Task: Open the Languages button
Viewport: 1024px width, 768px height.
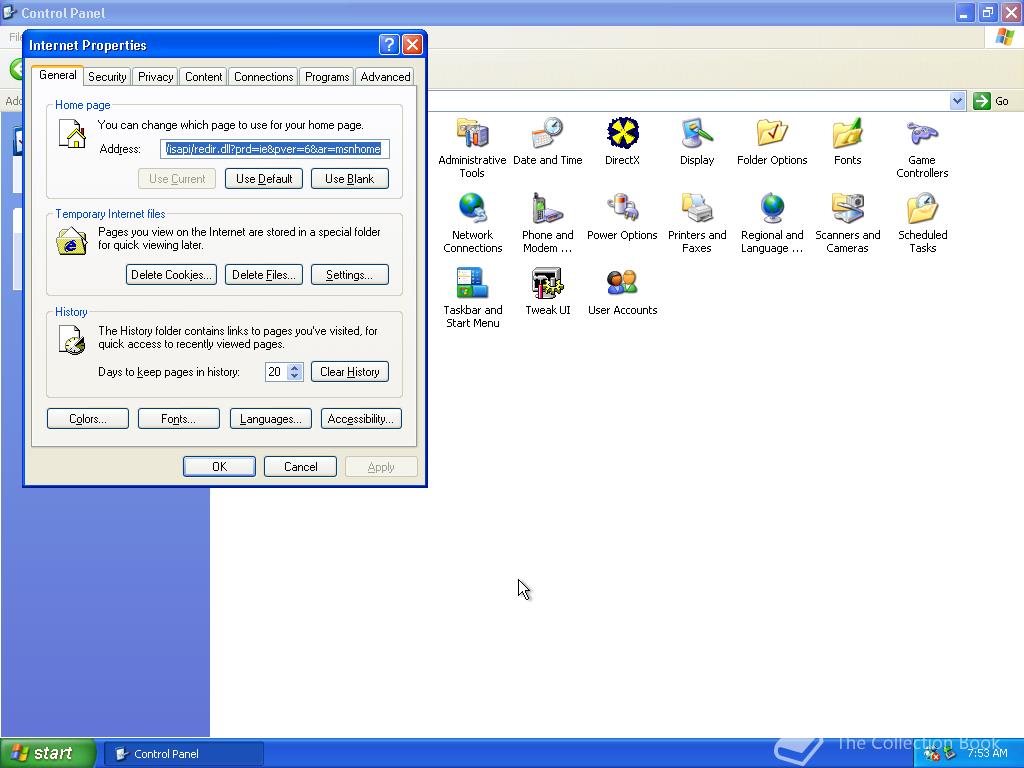Action: pos(270,419)
